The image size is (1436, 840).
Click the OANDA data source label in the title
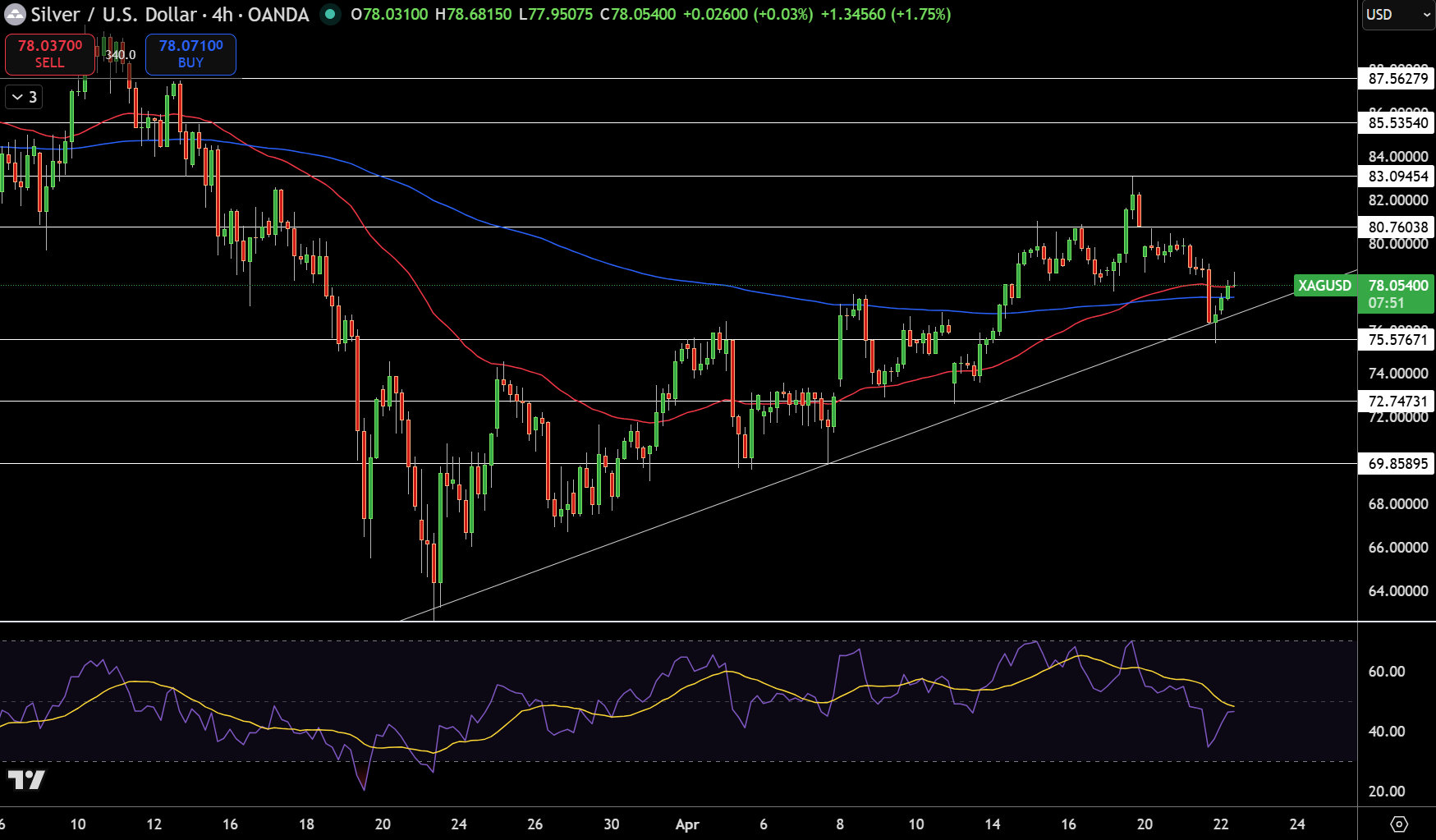[x=278, y=15]
